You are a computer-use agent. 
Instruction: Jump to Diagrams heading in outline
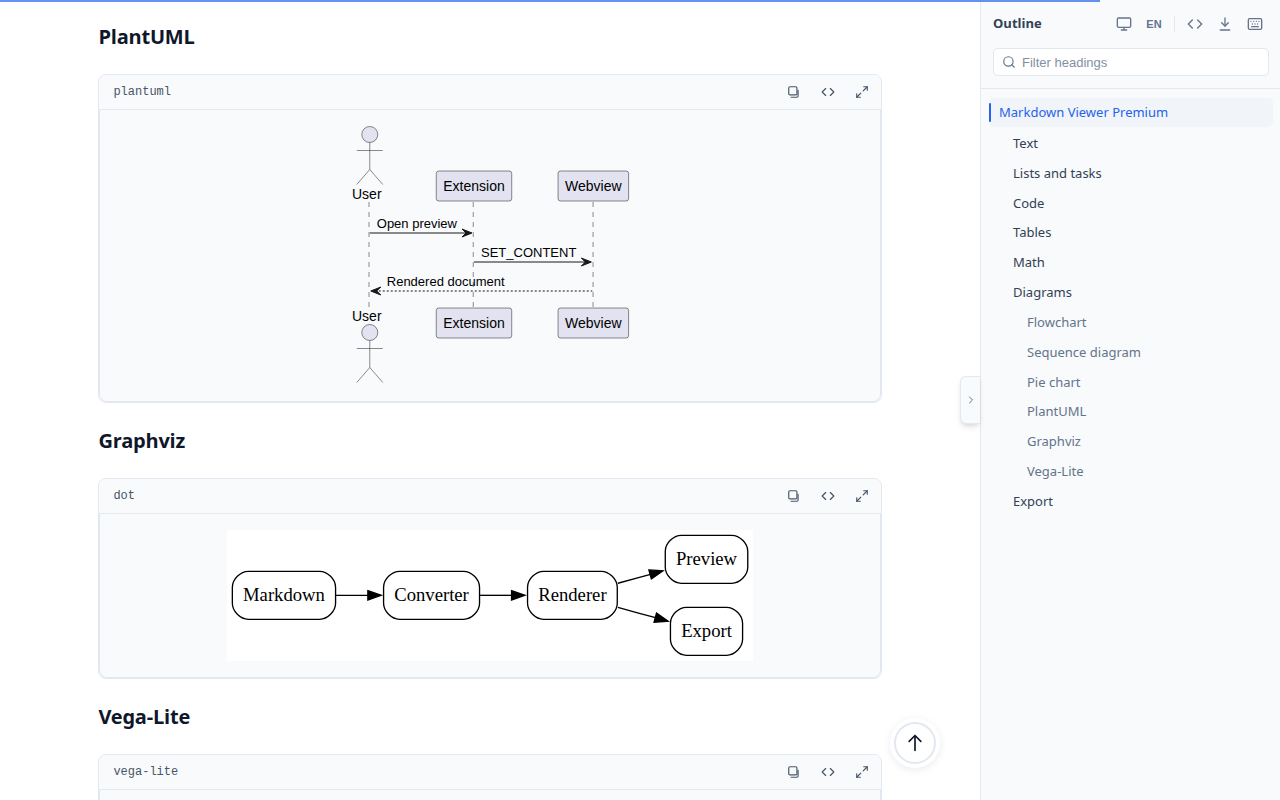pyautogui.click(x=1042, y=292)
